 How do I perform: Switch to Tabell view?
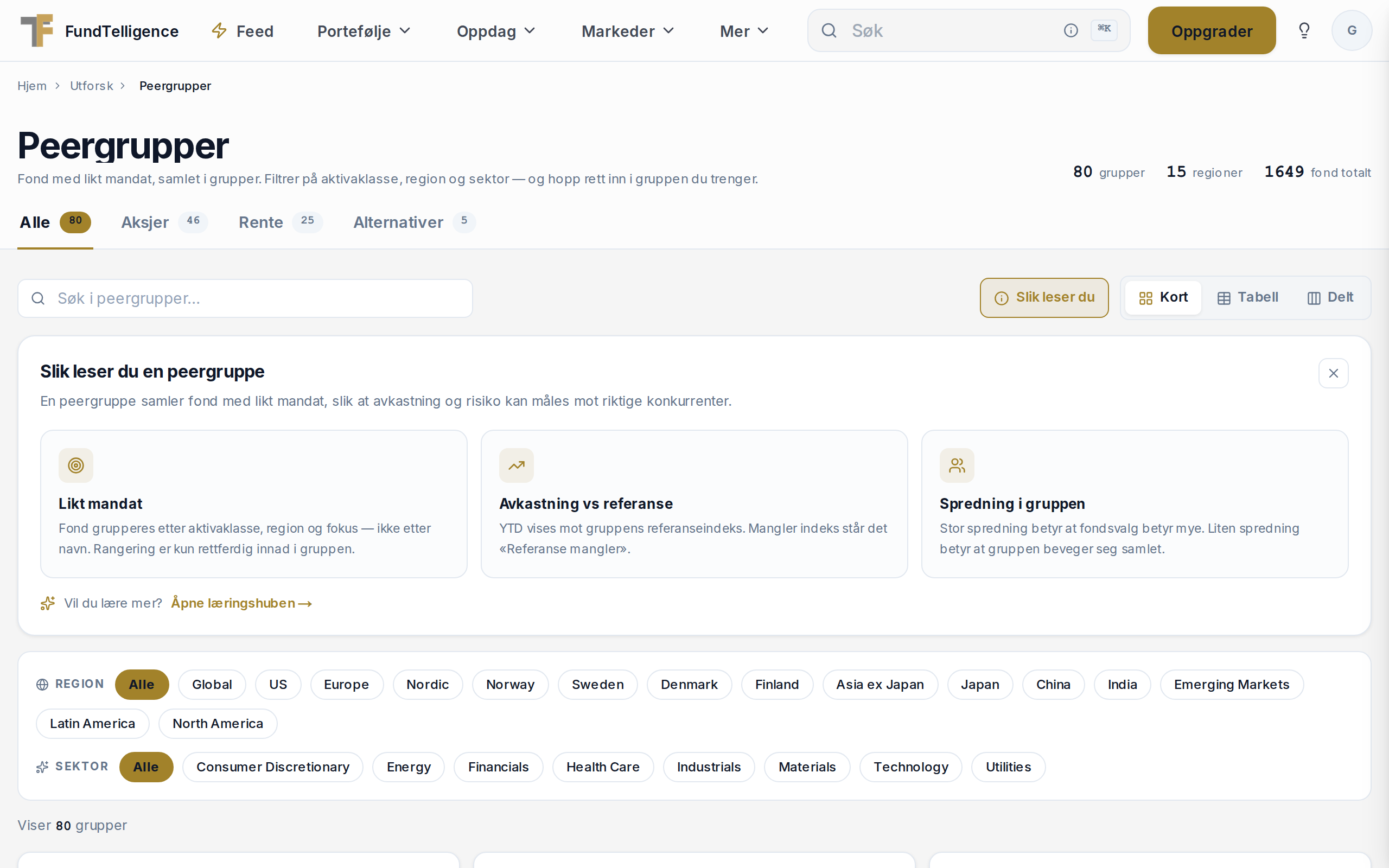[1248, 297]
